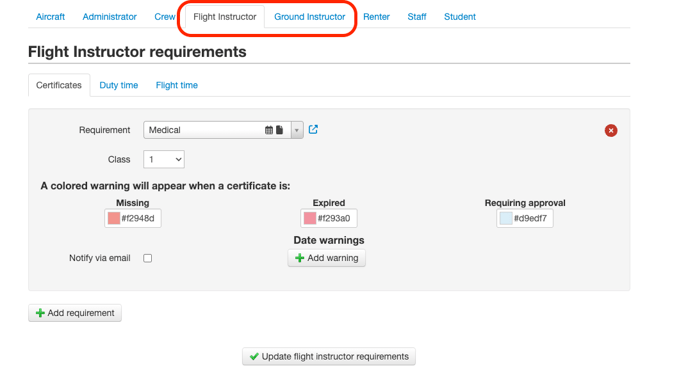
Task: Open Medical requirement external link icon
Action: coord(313,129)
